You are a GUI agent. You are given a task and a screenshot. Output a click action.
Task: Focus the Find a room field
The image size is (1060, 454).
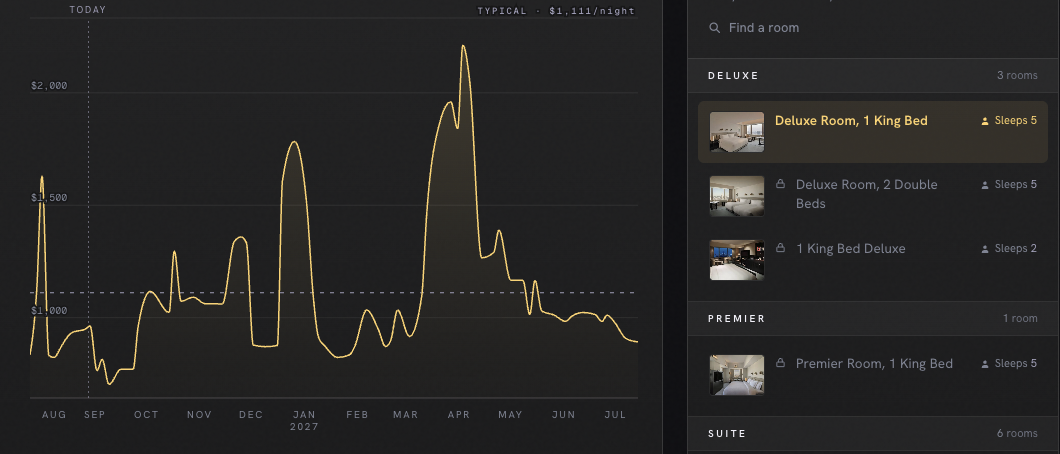(873, 28)
